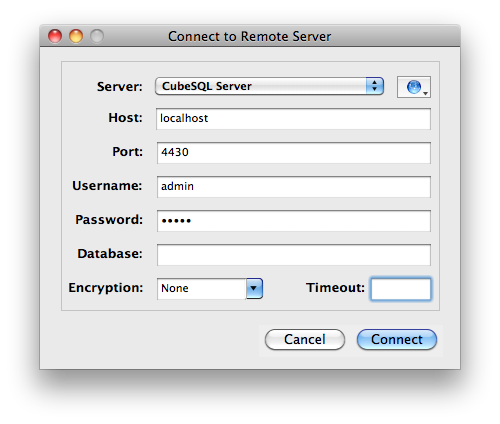The height and width of the screenshot is (424, 500).
Task: Click into the masked Password field
Action: (293, 221)
